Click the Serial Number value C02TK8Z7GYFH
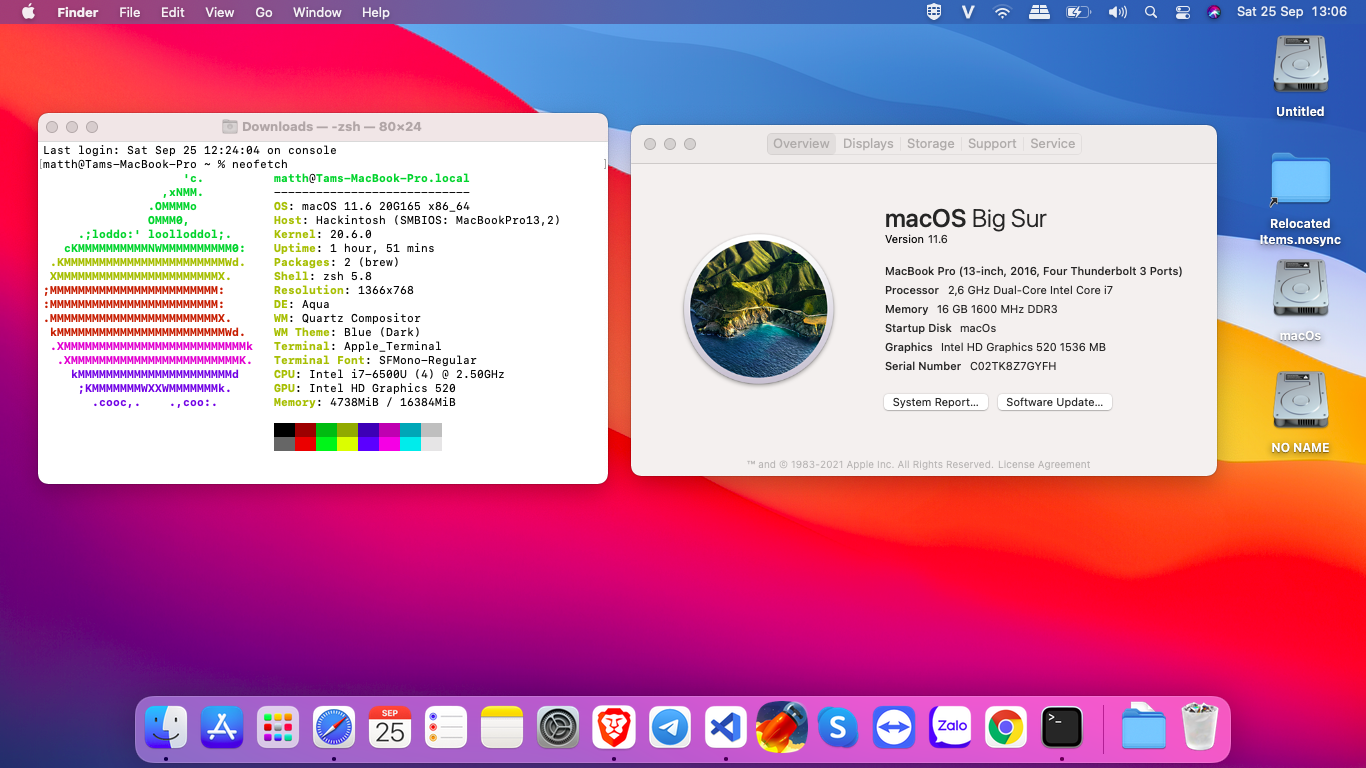This screenshot has width=1366, height=768. (x=1013, y=367)
